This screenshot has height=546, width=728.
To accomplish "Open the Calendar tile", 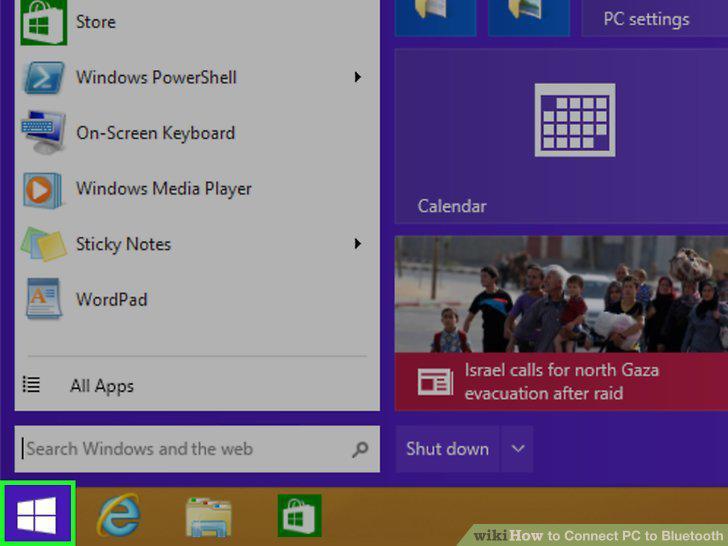I will (561, 136).
